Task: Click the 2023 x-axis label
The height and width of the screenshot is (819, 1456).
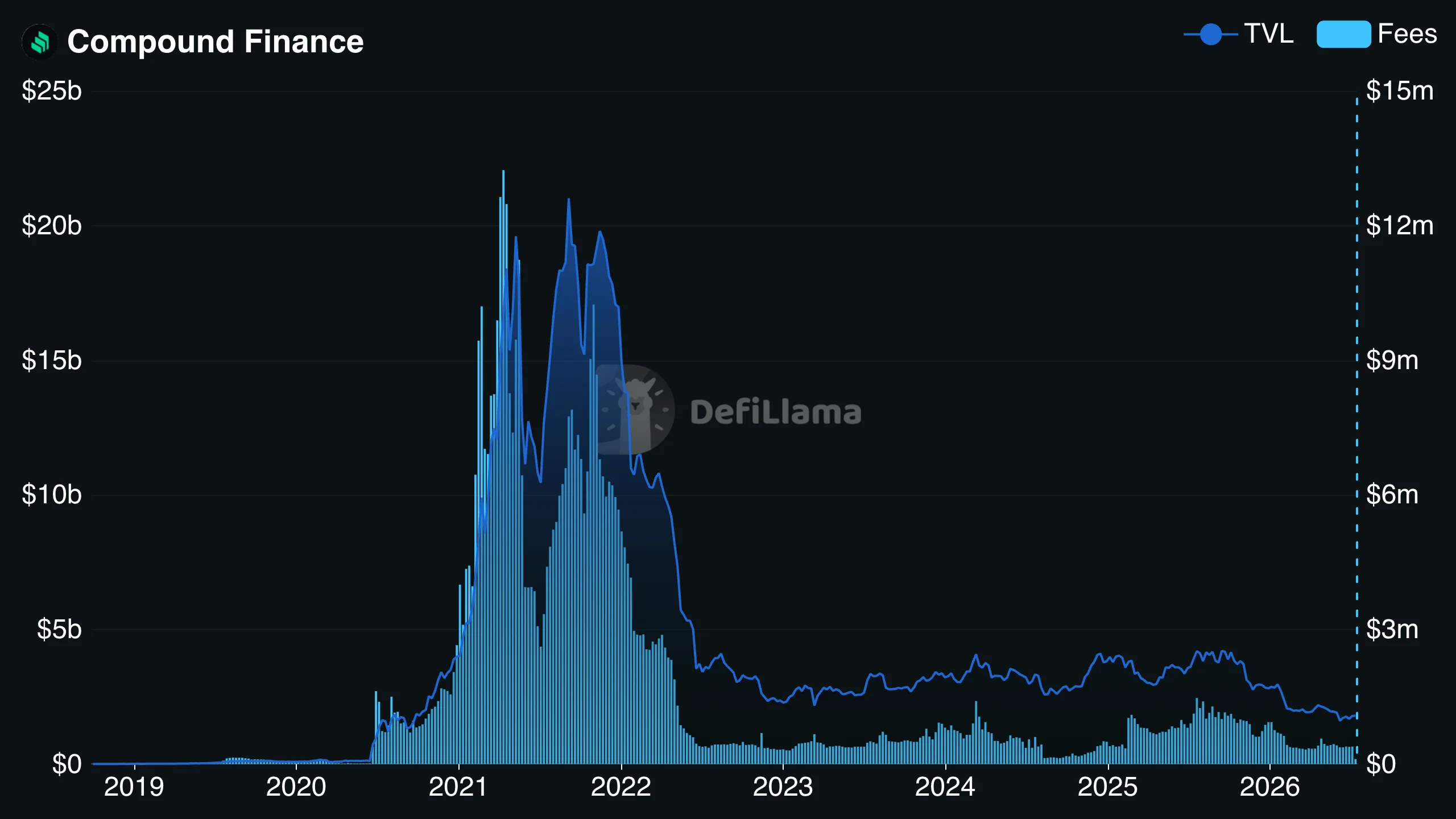Action: click(783, 787)
